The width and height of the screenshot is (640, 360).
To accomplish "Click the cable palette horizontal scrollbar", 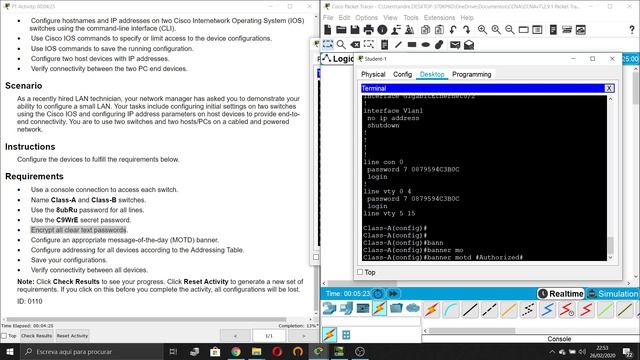I will [471, 331].
